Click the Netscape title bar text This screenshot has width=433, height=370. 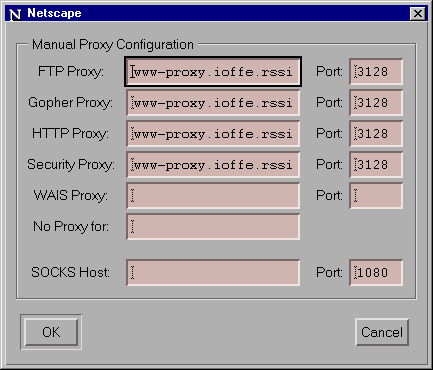click(54, 13)
